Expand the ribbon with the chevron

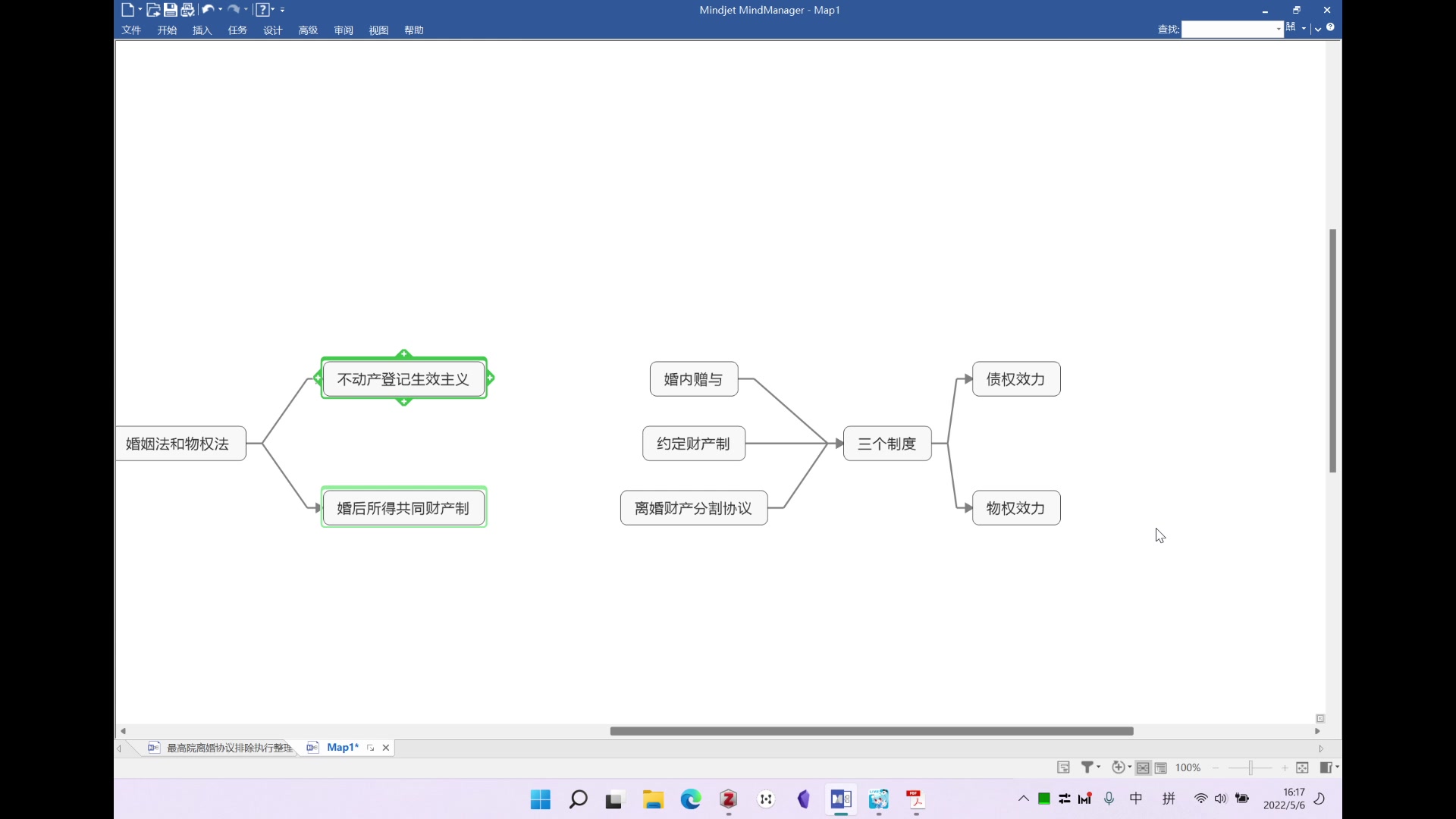[x=1318, y=29]
